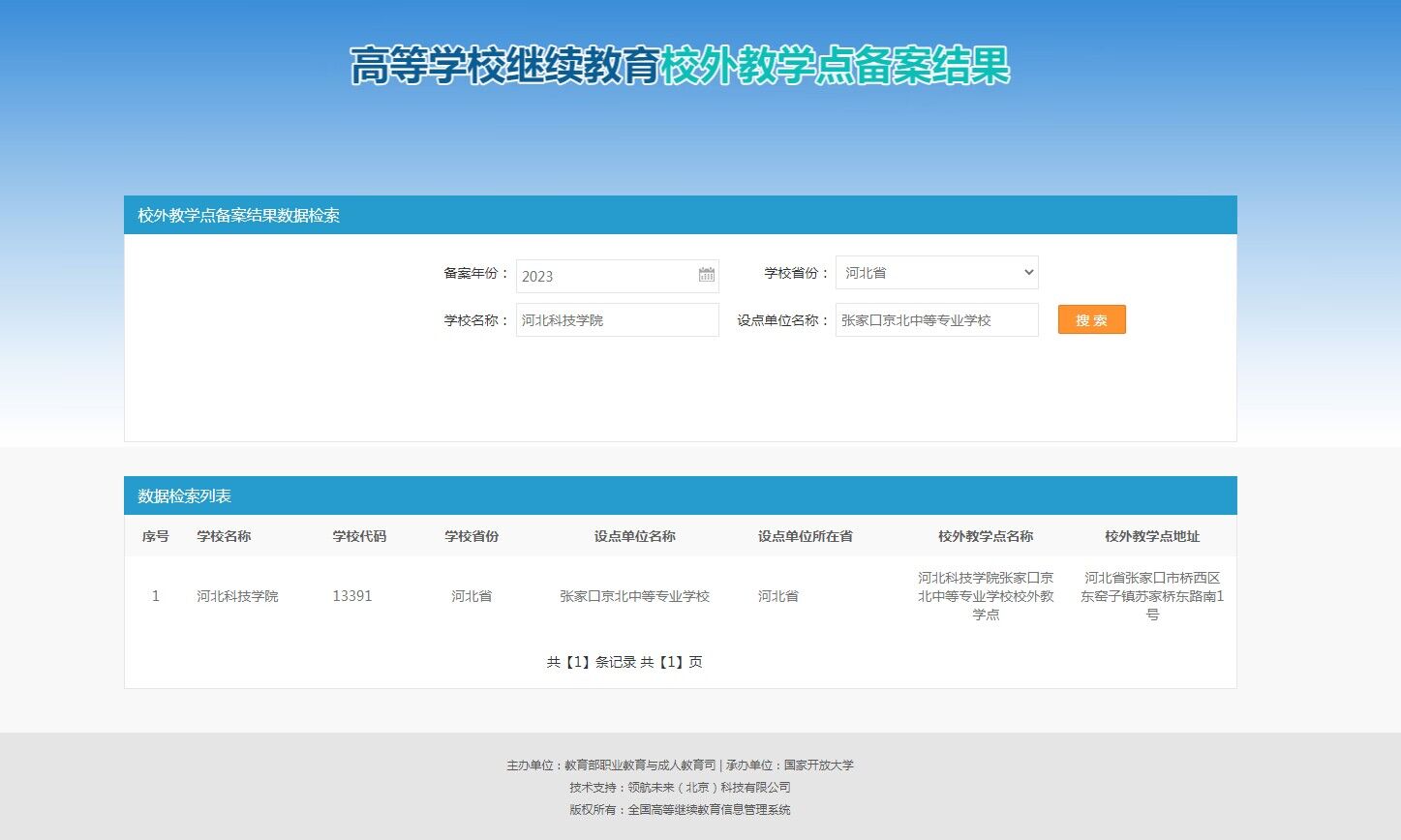Select the 学校代码 column header
Image resolution: width=1401 pixels, height=840 pixels.
tap(359, 536)
